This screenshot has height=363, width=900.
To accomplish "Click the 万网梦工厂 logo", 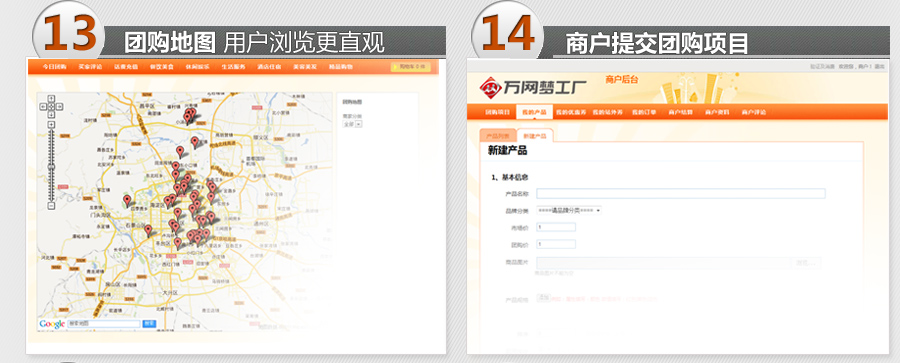I will click(533, 87).
